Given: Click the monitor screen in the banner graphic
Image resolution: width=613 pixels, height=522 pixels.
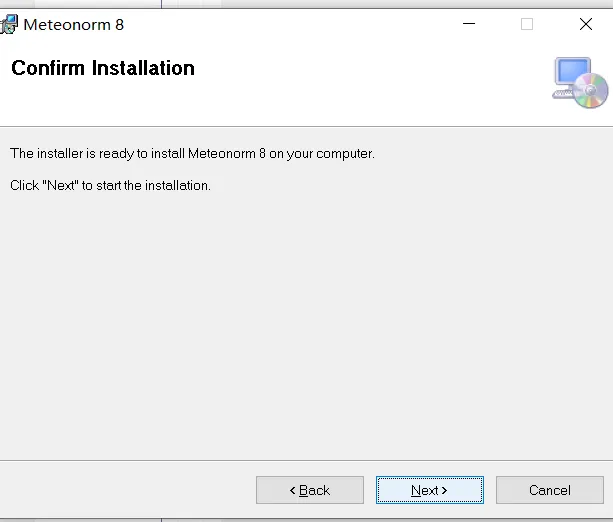Looking at the screenshot, I should pyautogui.click(x=573, y=74).
